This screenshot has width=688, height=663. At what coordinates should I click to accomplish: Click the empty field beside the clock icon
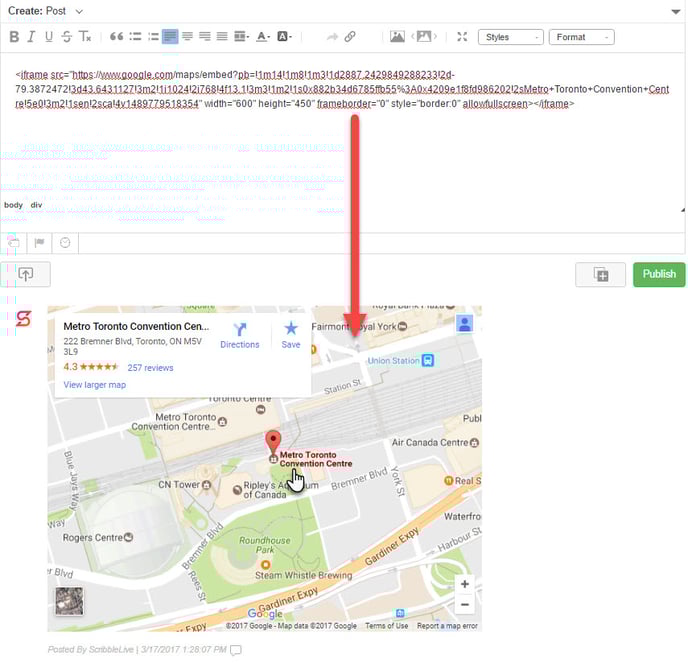(x=382, y=243)
